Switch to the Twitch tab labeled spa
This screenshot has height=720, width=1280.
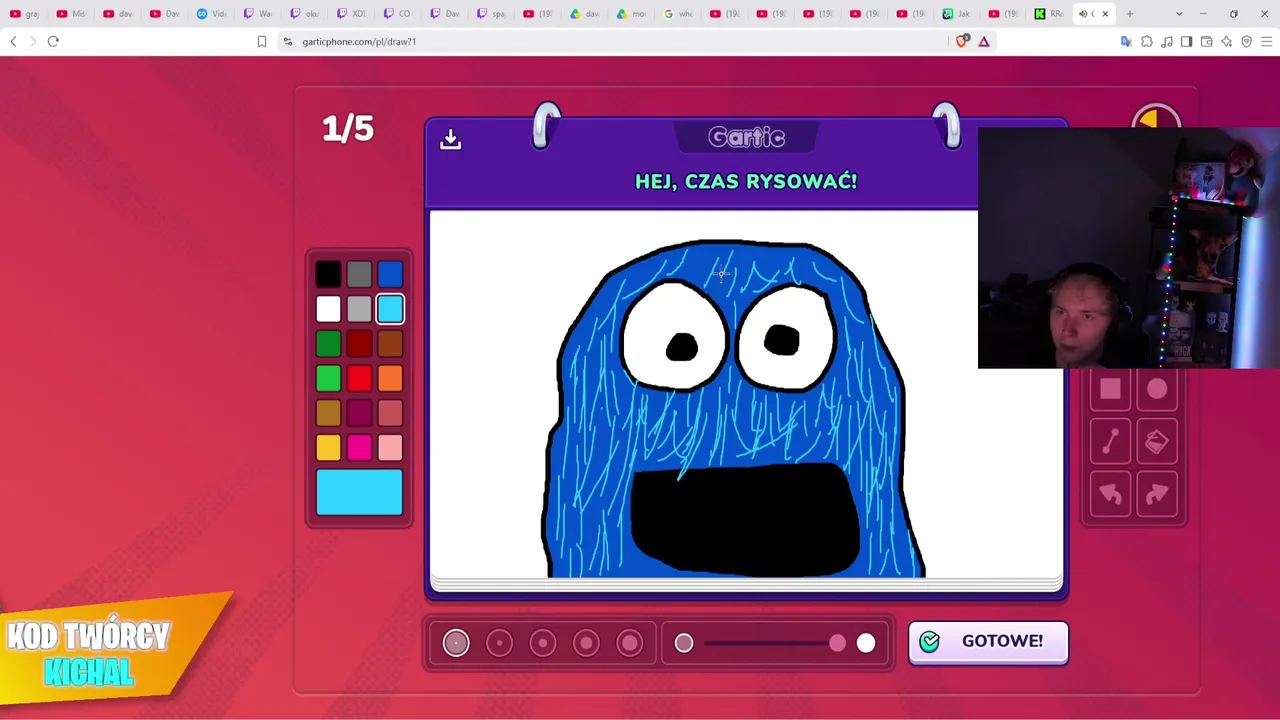(x=491, y=14)
